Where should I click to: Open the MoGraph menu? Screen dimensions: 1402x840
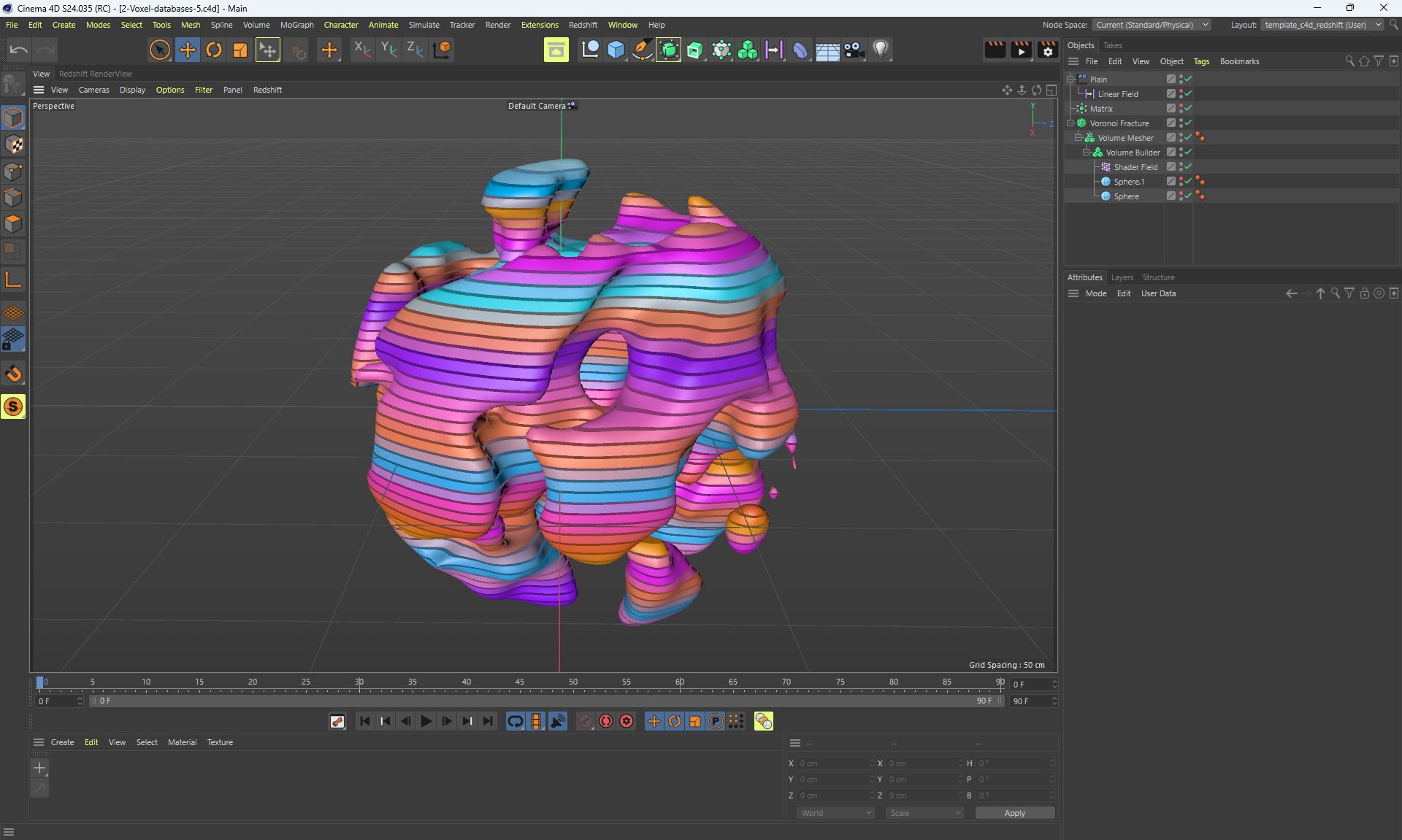pyautogui.click(x=296, y=25)
